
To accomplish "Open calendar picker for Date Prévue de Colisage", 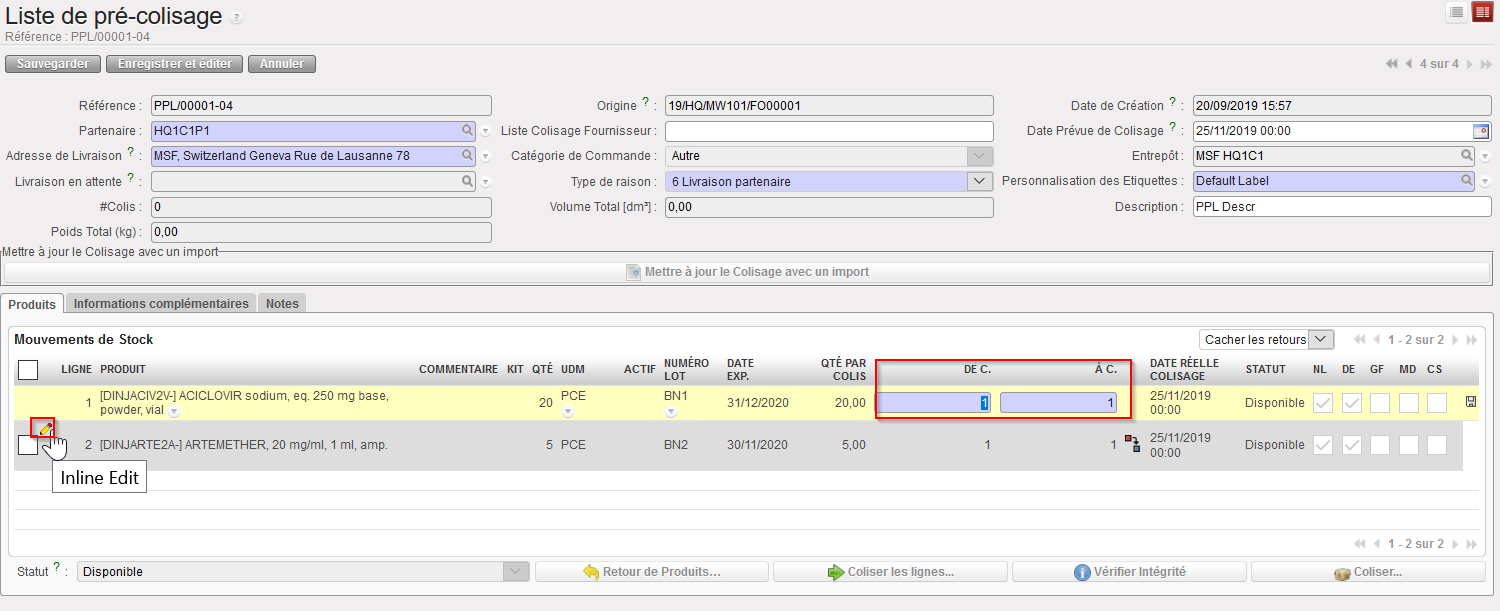I will [1481, 131].
